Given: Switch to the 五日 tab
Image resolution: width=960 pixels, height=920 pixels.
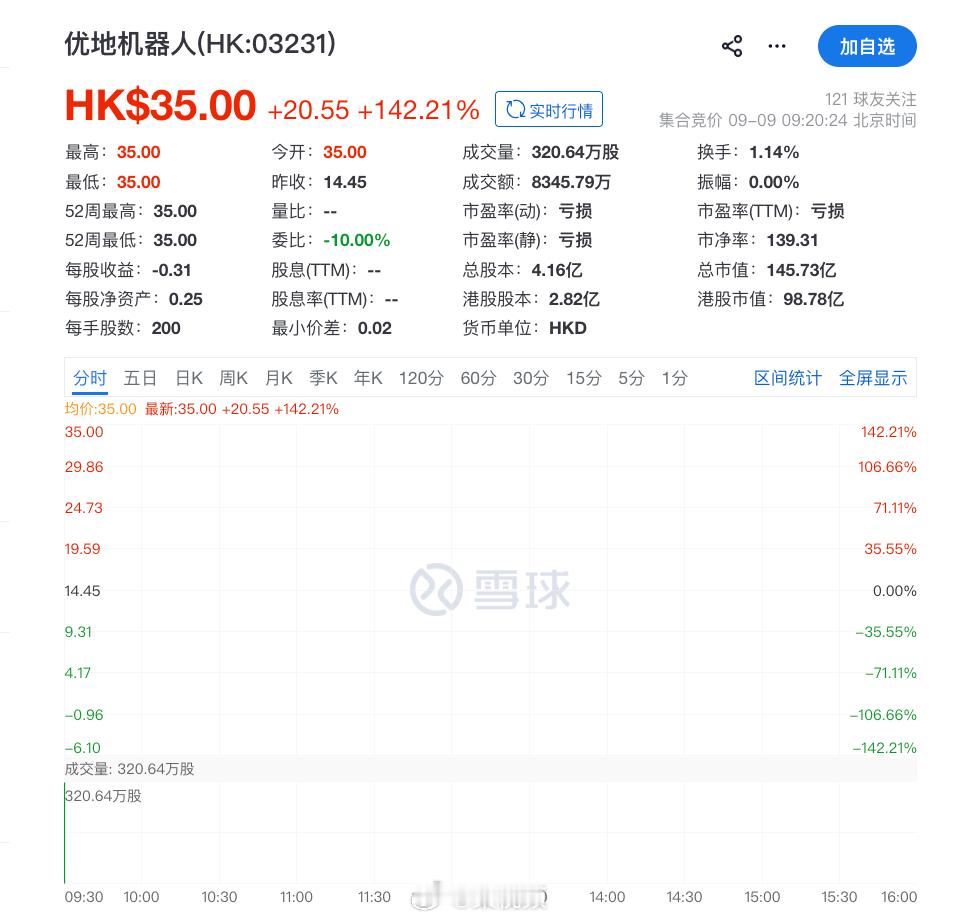Looking at the screenshot, I should [140, 378].
